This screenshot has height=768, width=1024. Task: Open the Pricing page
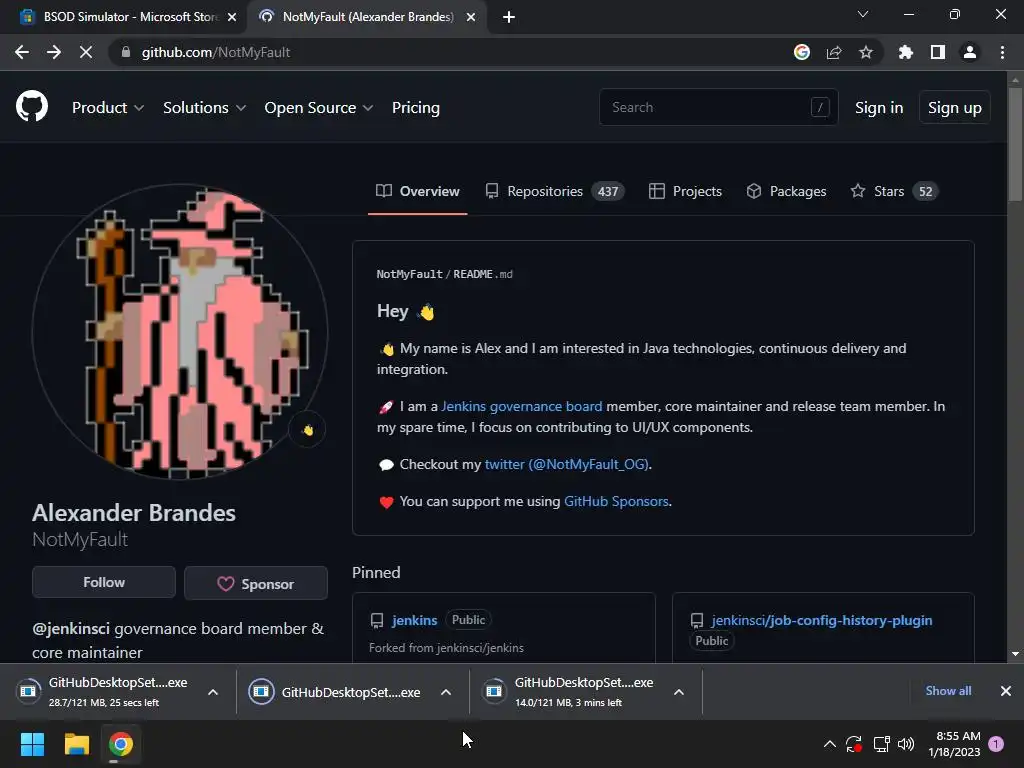(x=416, y=108)
